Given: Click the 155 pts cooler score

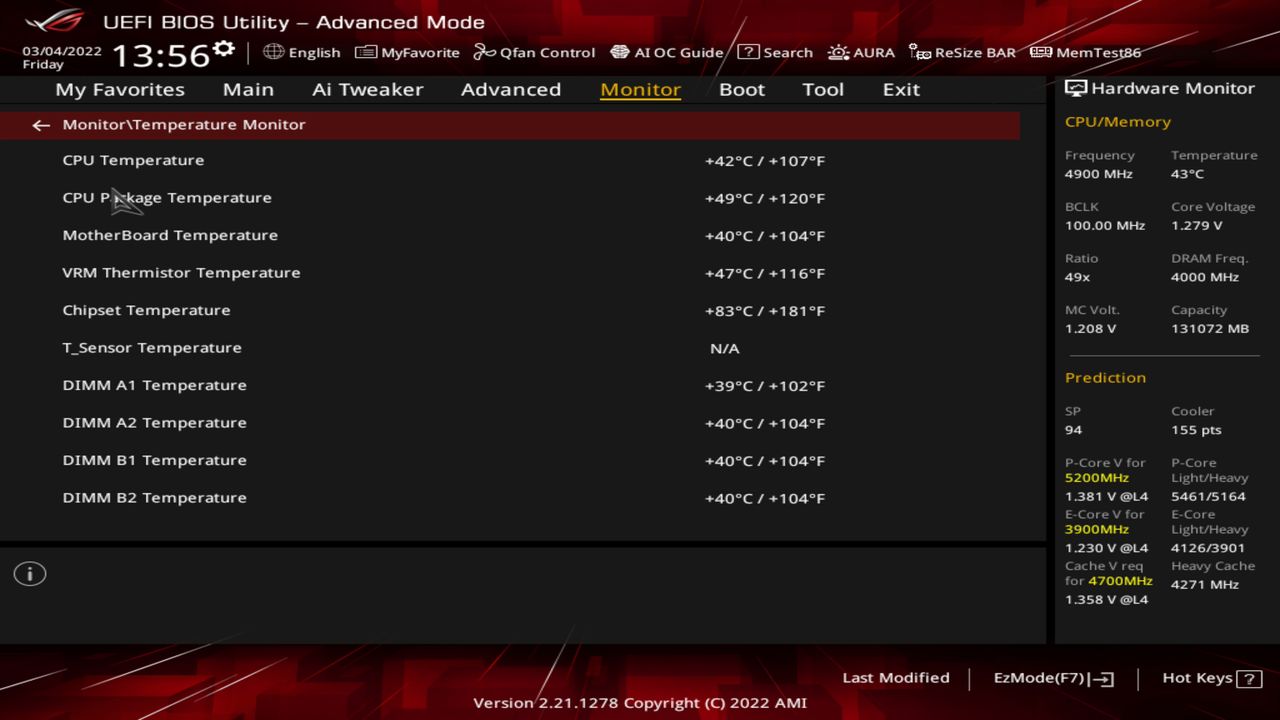Looking at the screenshot, I should pos(1197,430).
